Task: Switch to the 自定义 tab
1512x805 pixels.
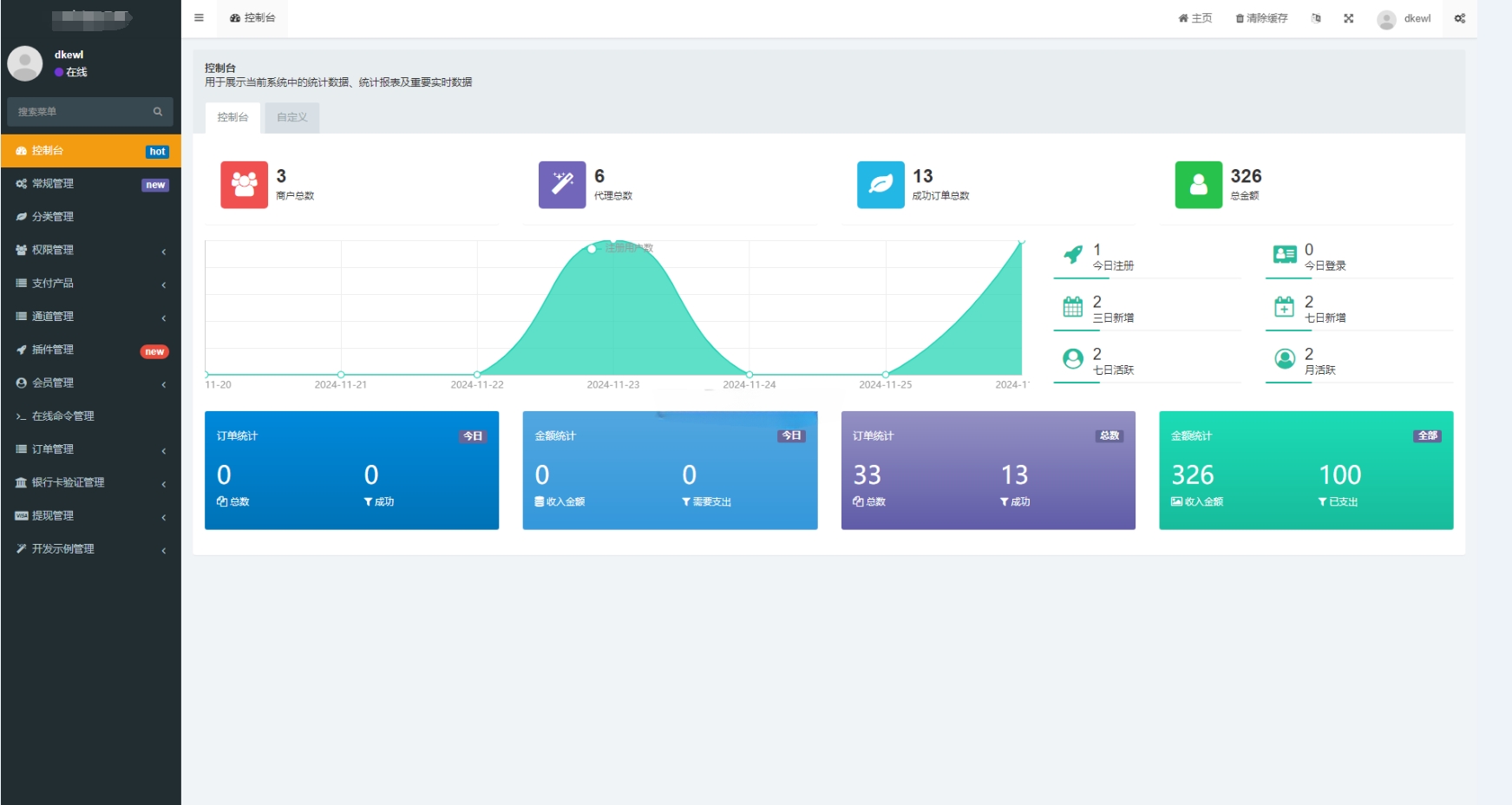Action: click(292, 117)
